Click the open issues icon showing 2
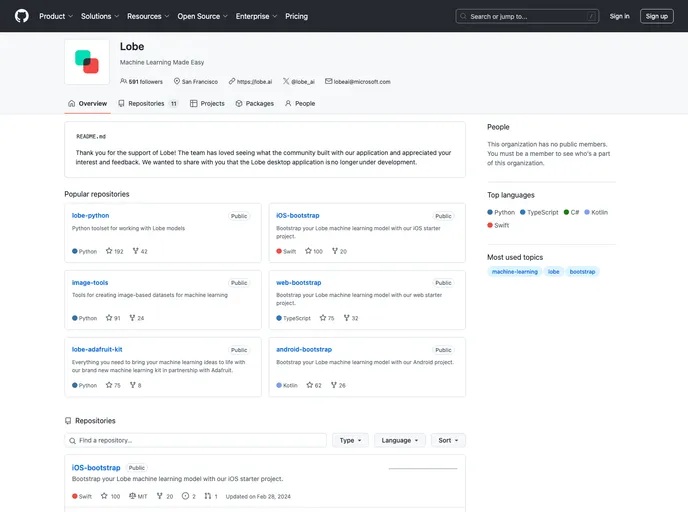The image size is (688, 512). (185, 496)
